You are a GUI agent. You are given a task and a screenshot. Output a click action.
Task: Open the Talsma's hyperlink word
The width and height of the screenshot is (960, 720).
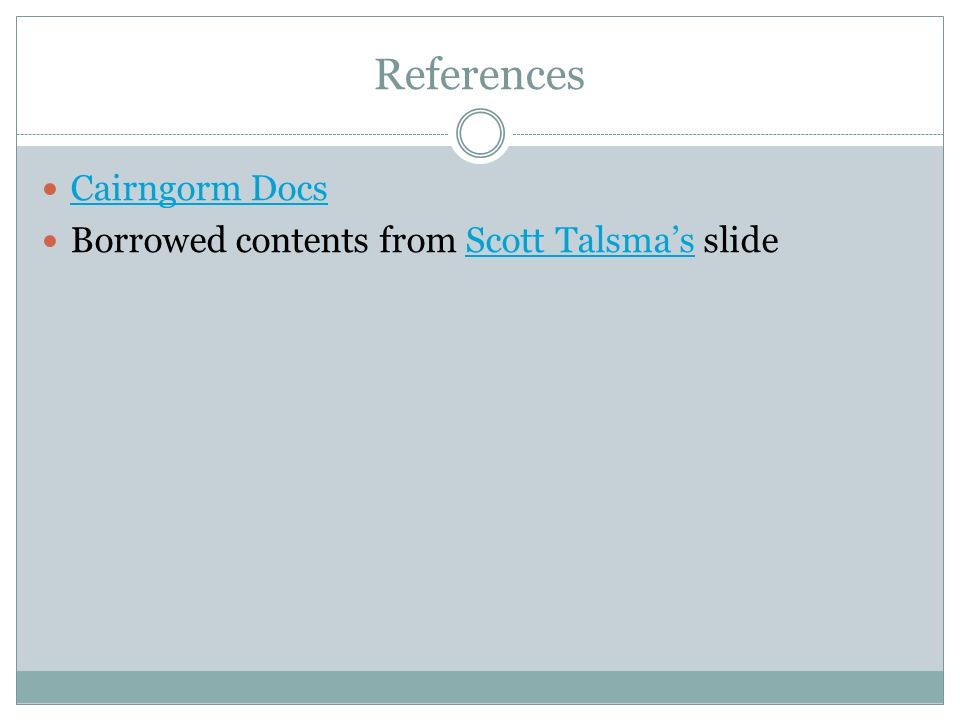pos(624,240)
